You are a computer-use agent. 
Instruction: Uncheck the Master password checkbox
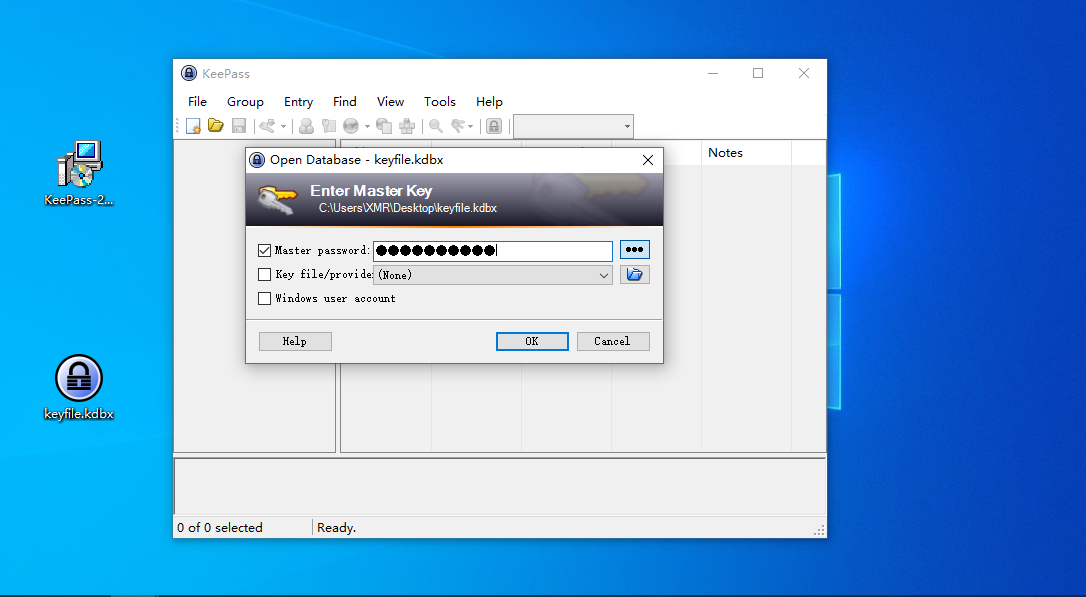coord(264,251)
